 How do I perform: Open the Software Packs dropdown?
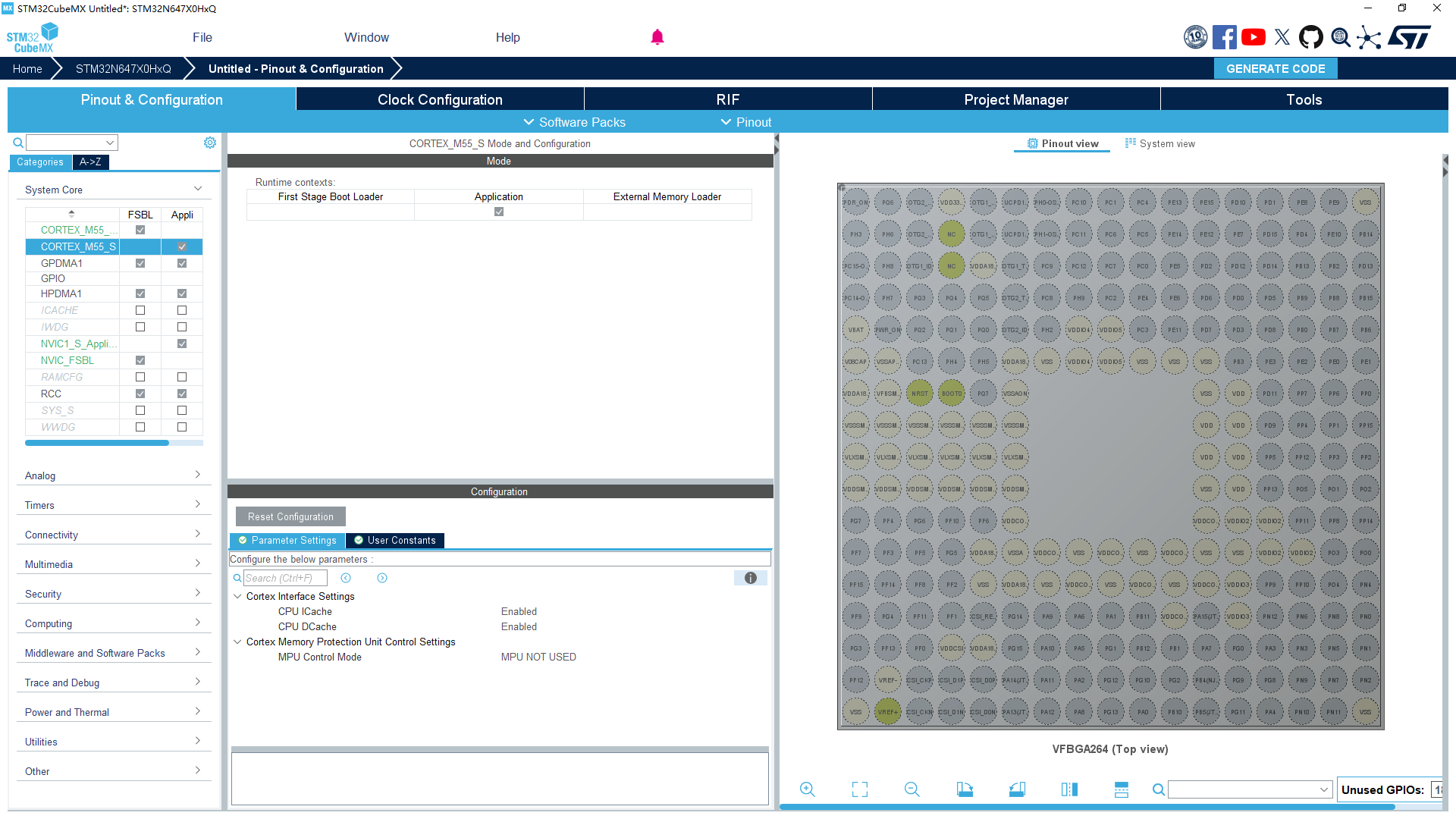tap(575, 122)
